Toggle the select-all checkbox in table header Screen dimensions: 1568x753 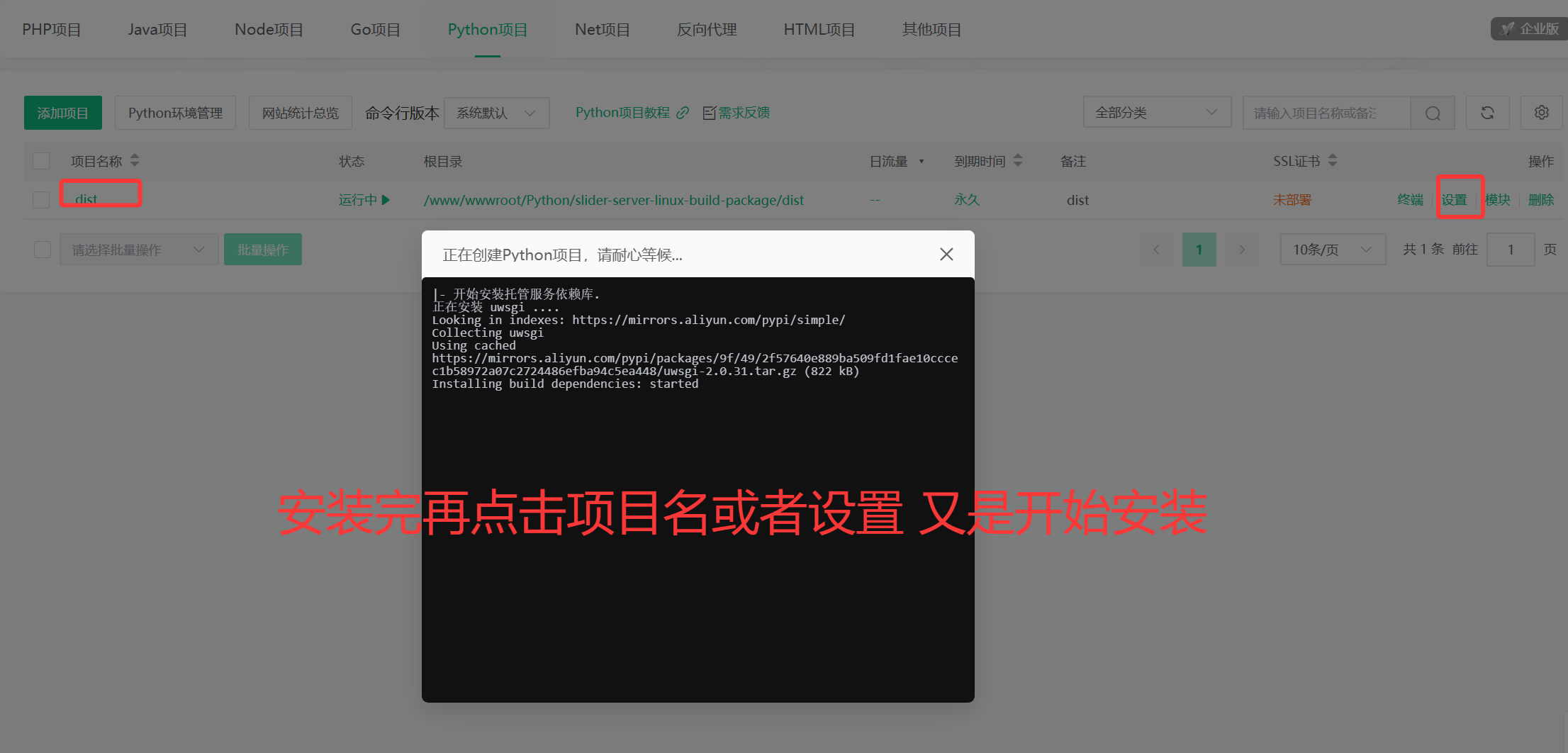click(41, 161)
